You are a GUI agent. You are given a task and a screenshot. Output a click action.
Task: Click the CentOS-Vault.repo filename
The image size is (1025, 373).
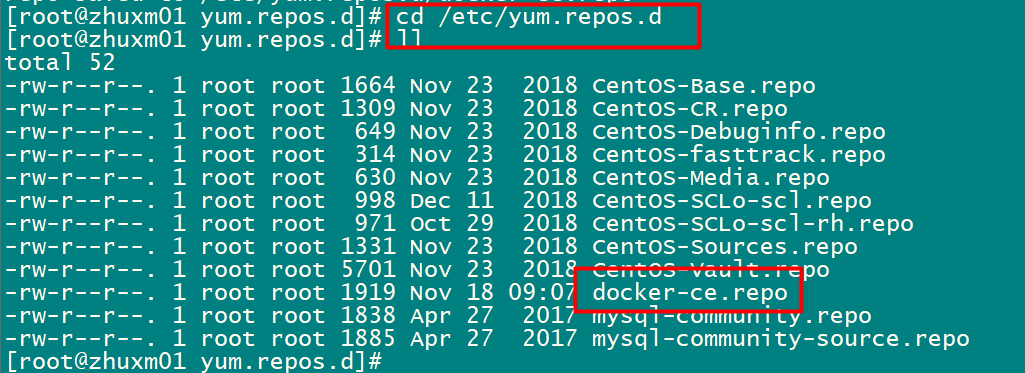[x=711, y=270]
